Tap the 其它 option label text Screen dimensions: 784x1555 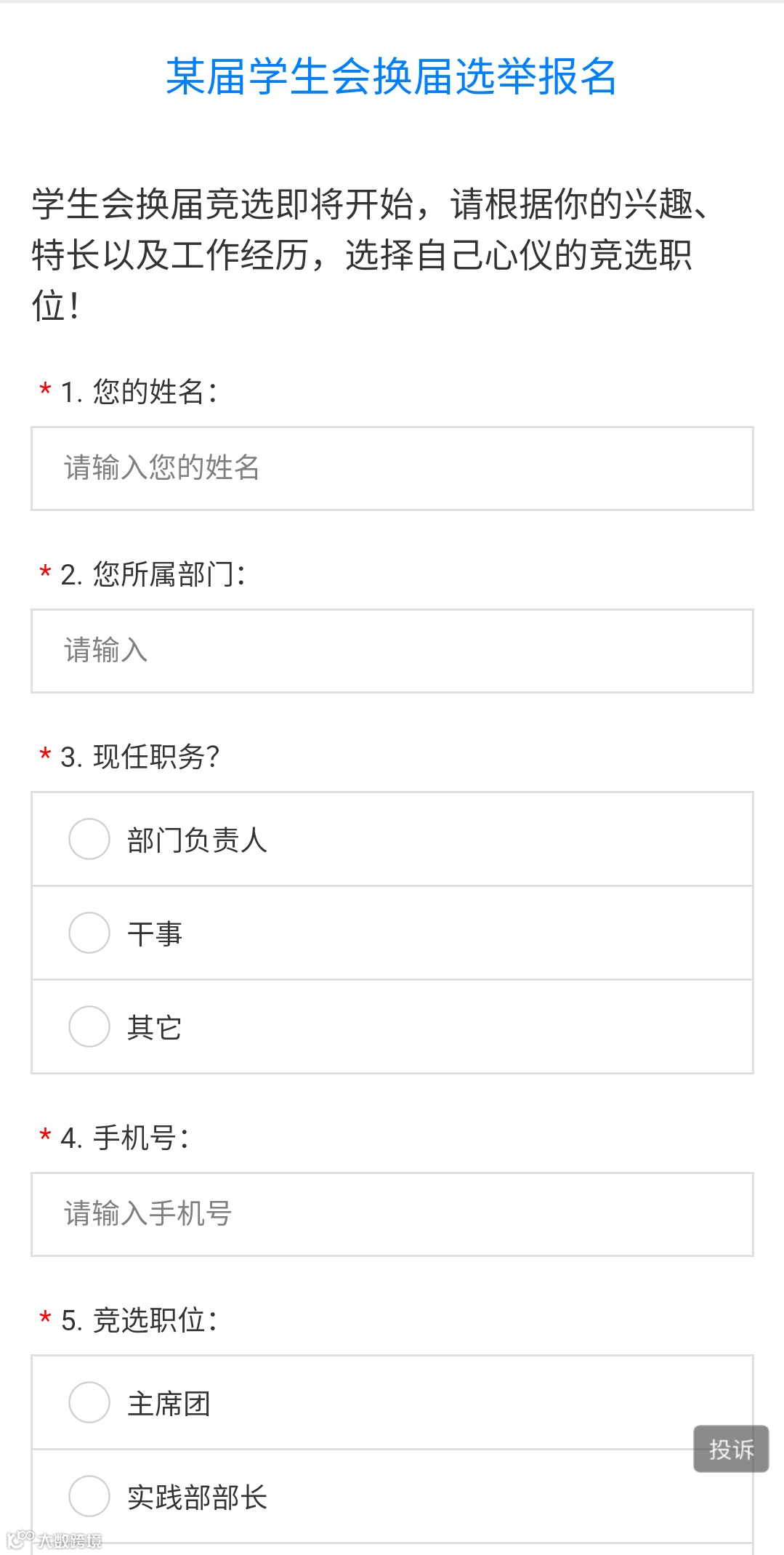click(x=154, y=1028)
